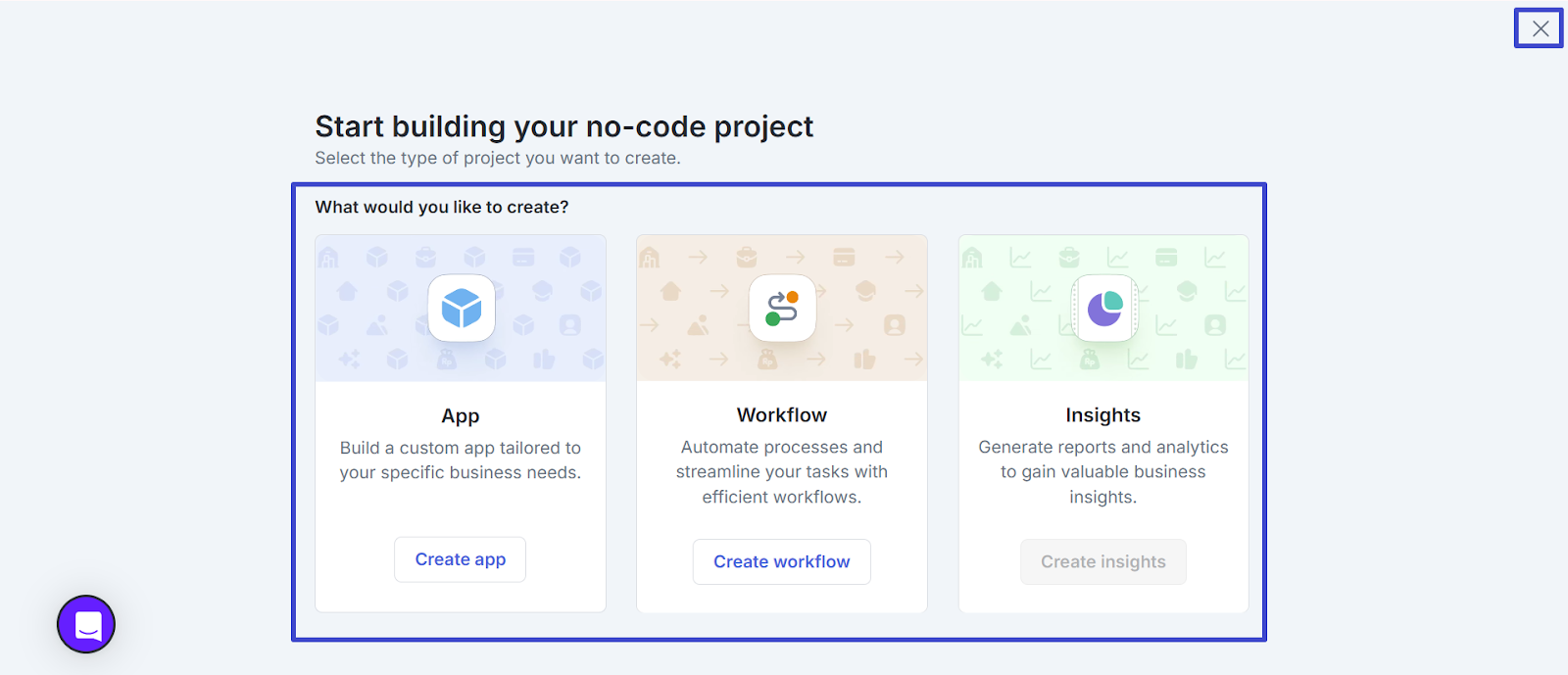Click the 'Select the type of project' subtitle
Image resolution: width=1568 pixels, height=675 pixels.
tap(498, 158)
